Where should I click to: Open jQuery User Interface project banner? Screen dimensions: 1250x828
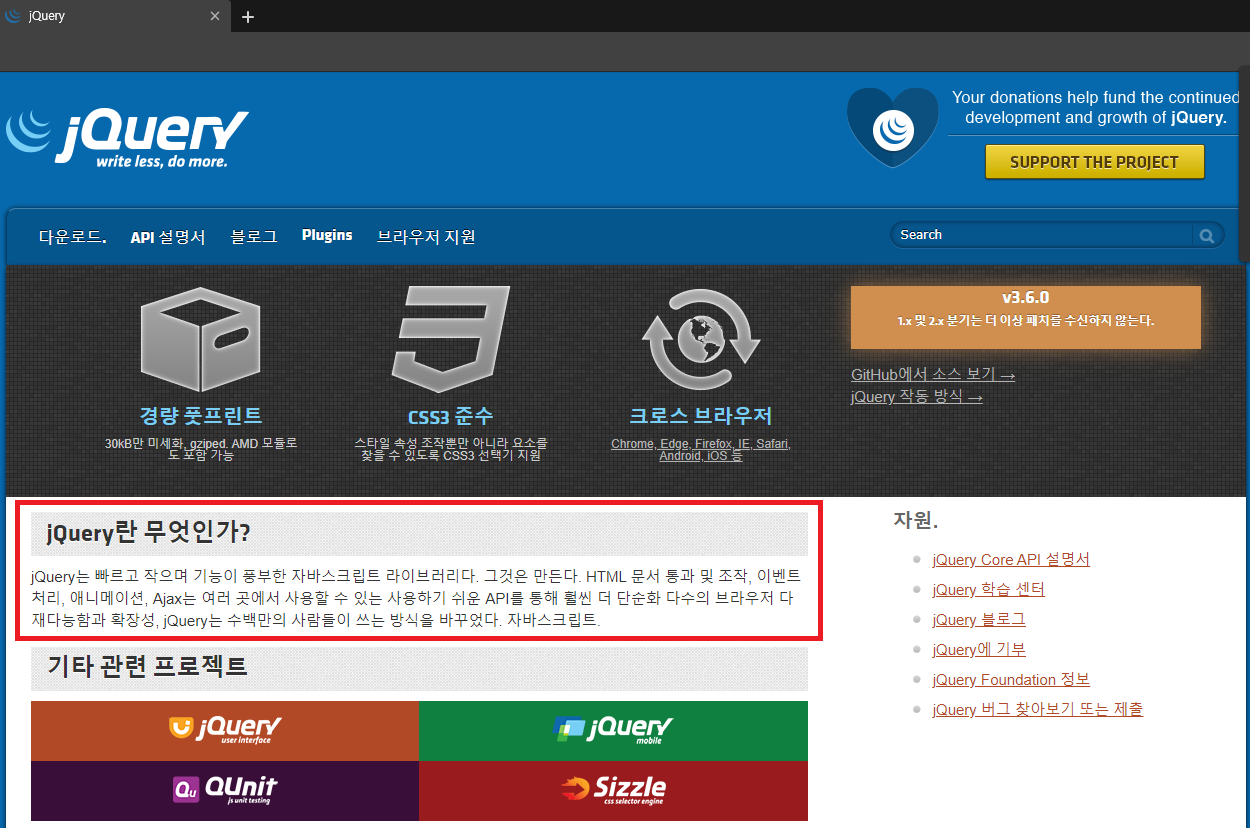[224, 730]
